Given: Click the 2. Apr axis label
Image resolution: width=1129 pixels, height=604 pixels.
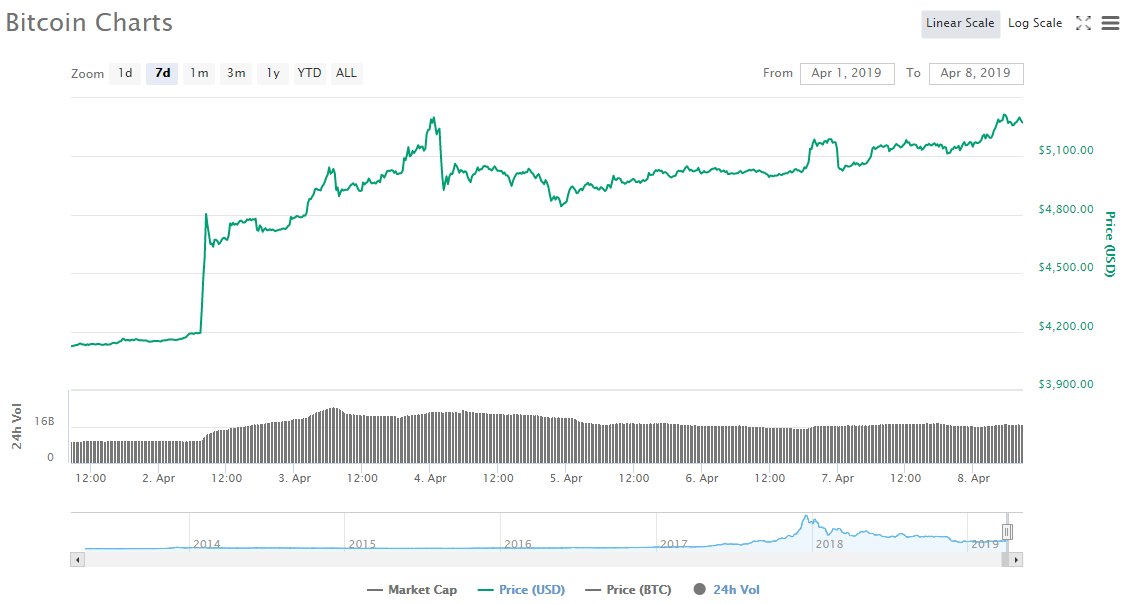Looking at the screenshot, I should [x=158, y=478].
